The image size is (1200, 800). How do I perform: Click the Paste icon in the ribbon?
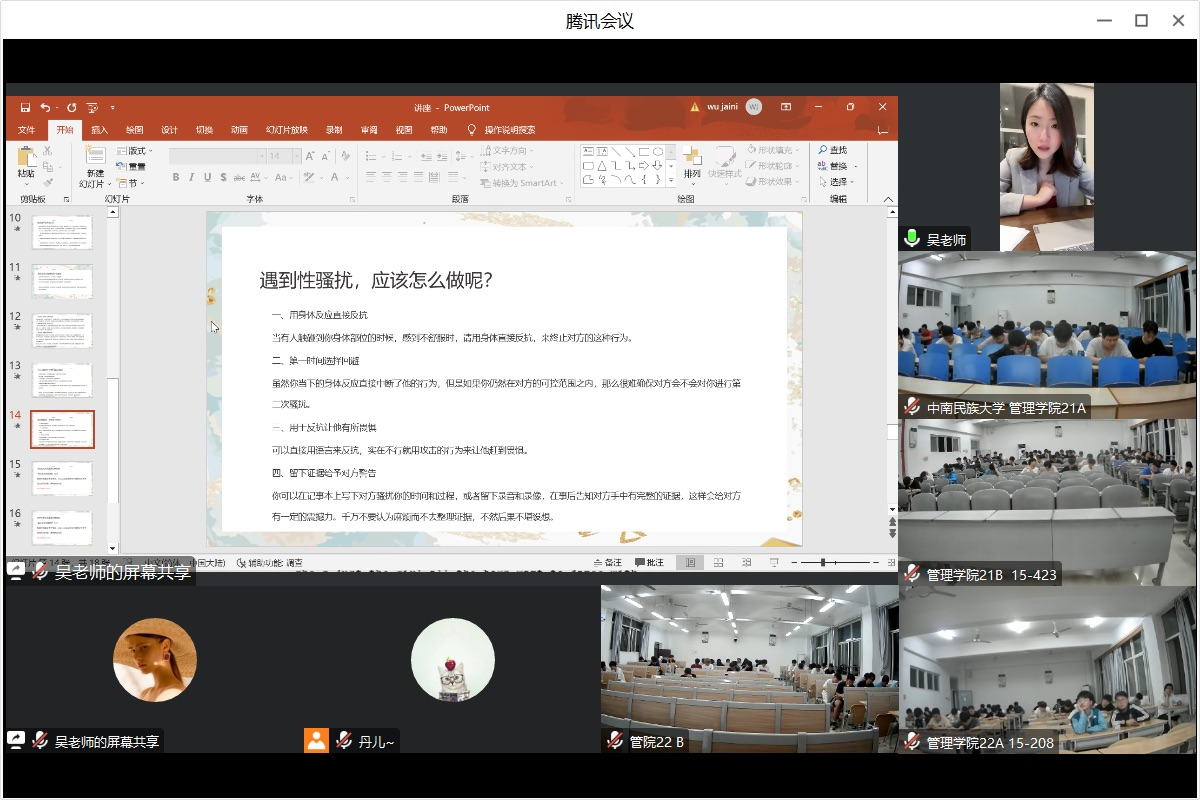click(26, 159)
